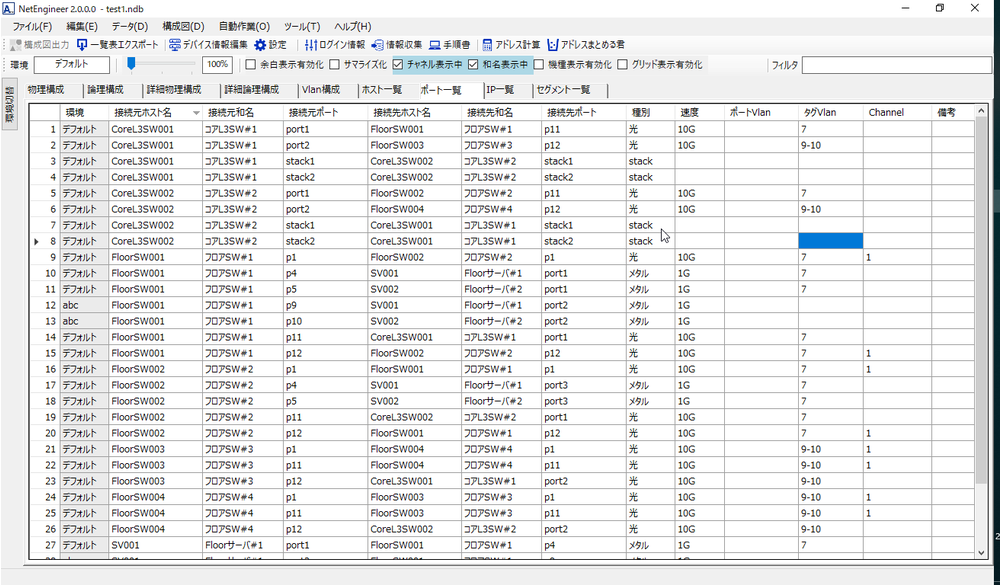1000x585 pixels.
Task: Switch to the Vlan構成 tab
Action: pos(321,90)
